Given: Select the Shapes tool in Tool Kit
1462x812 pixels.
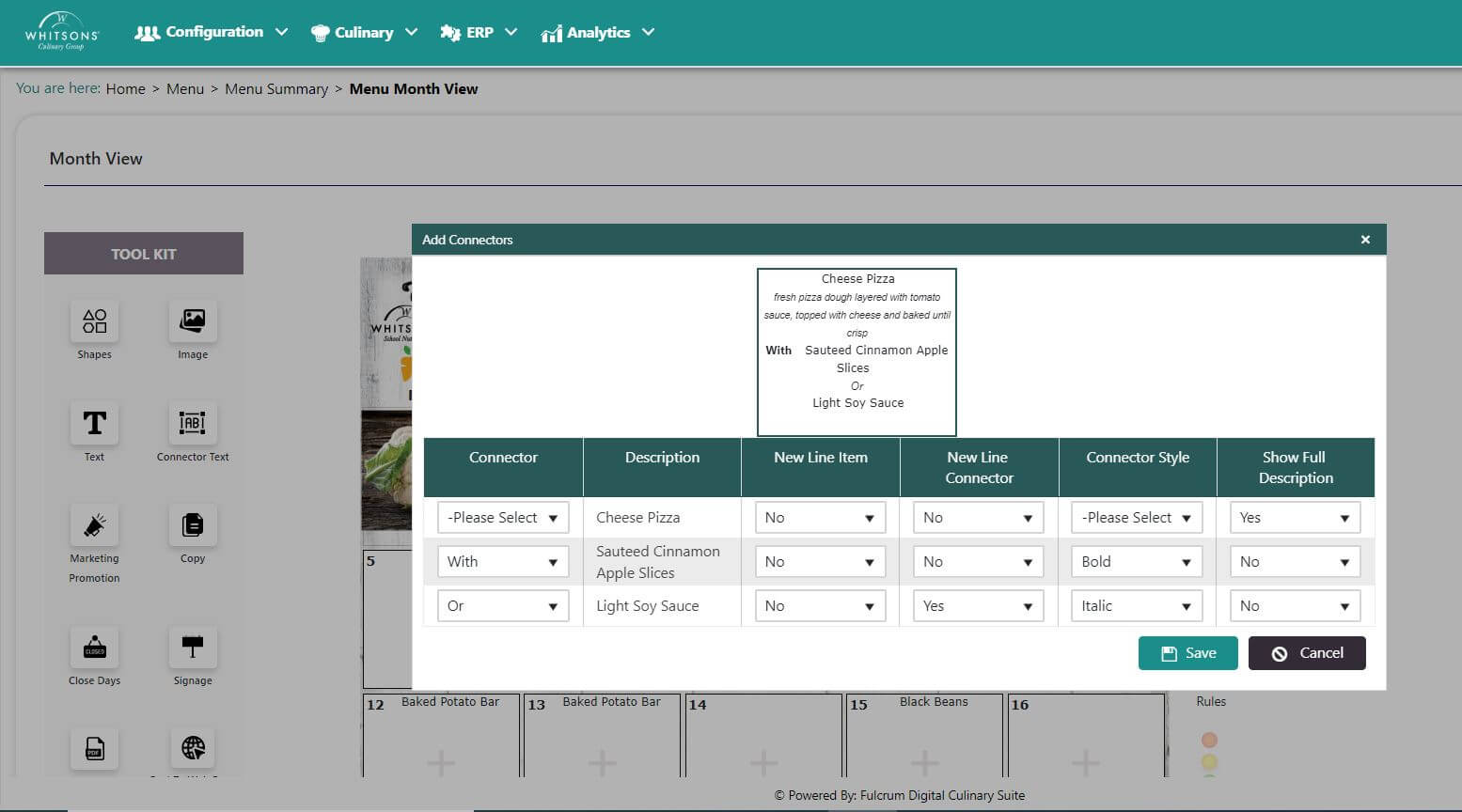Looking at the screenshot, I should [94, 321].
